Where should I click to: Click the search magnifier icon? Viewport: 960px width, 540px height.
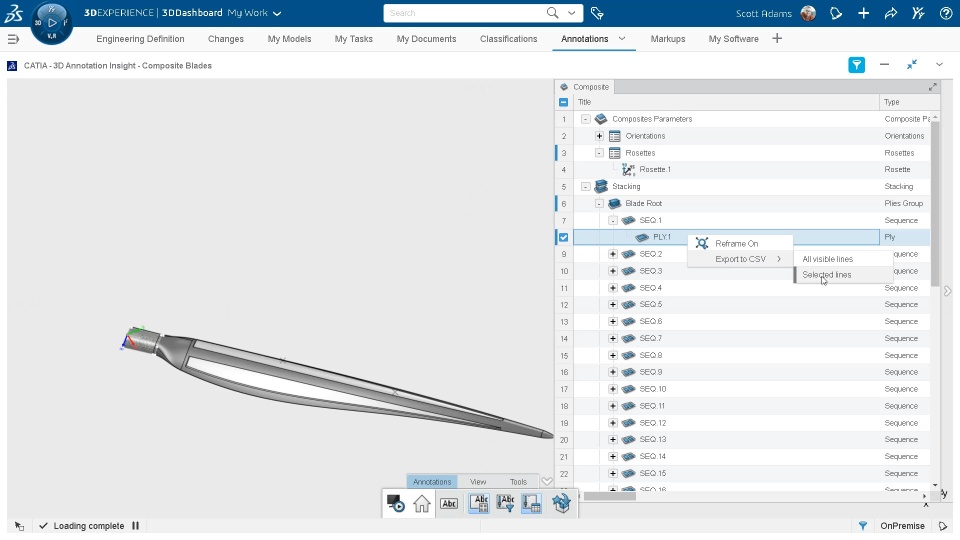tap(552, 13)
